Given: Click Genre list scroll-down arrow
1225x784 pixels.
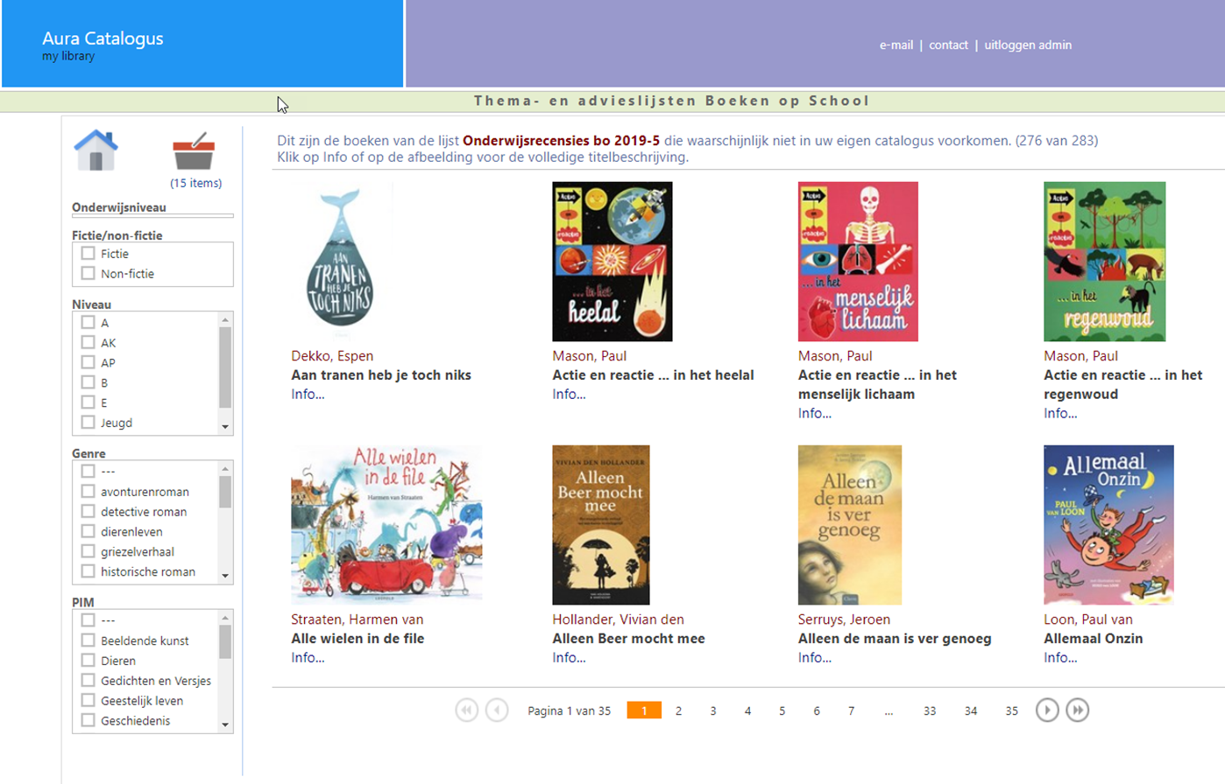Looking at the screenshot, I should click(225, 576).
